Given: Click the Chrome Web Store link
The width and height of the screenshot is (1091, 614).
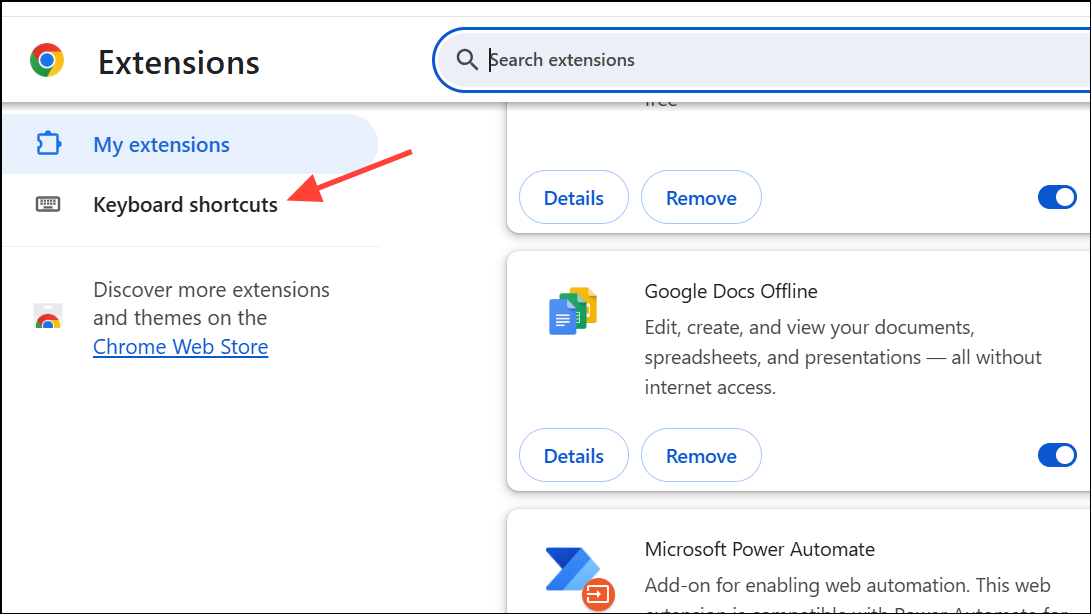Looking at the screenshot, I should point(180,346).
